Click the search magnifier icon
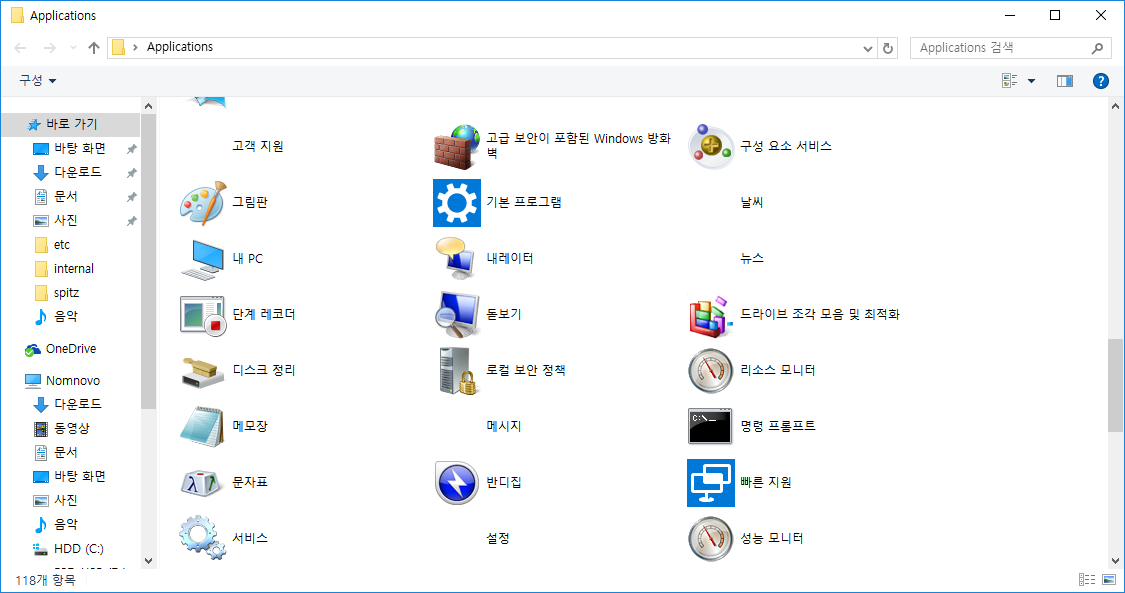 point(1096,48)
